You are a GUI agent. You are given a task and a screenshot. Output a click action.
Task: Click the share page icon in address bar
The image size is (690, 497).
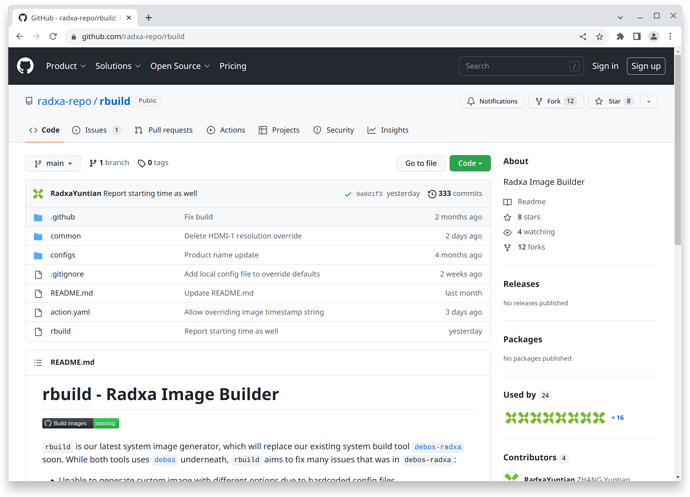(x=583, y=37)
